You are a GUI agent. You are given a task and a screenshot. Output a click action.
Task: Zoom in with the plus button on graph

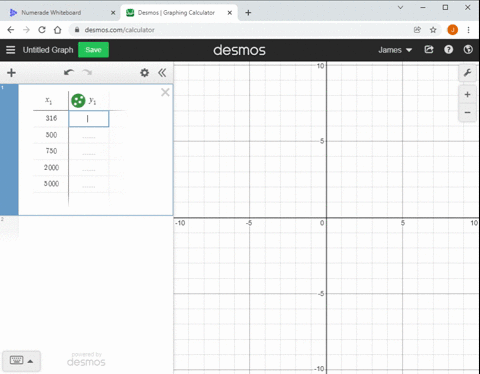(467, 95)
